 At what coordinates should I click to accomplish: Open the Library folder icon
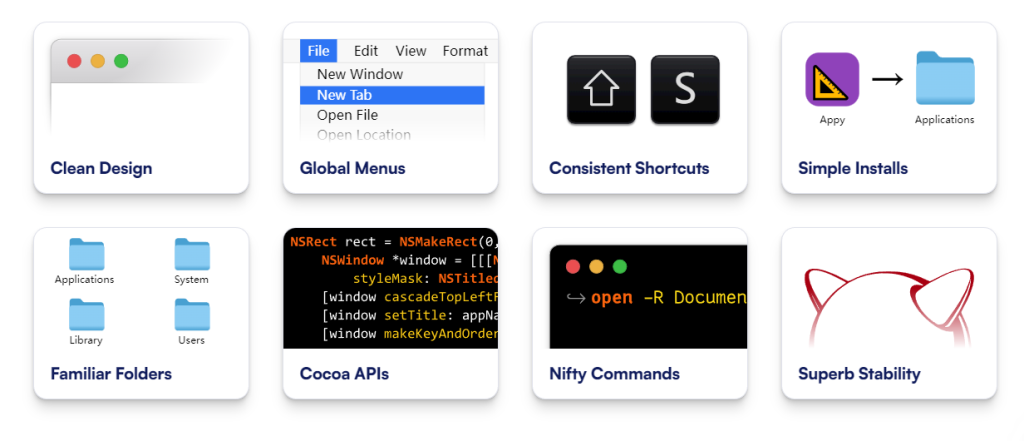[86, 315]
